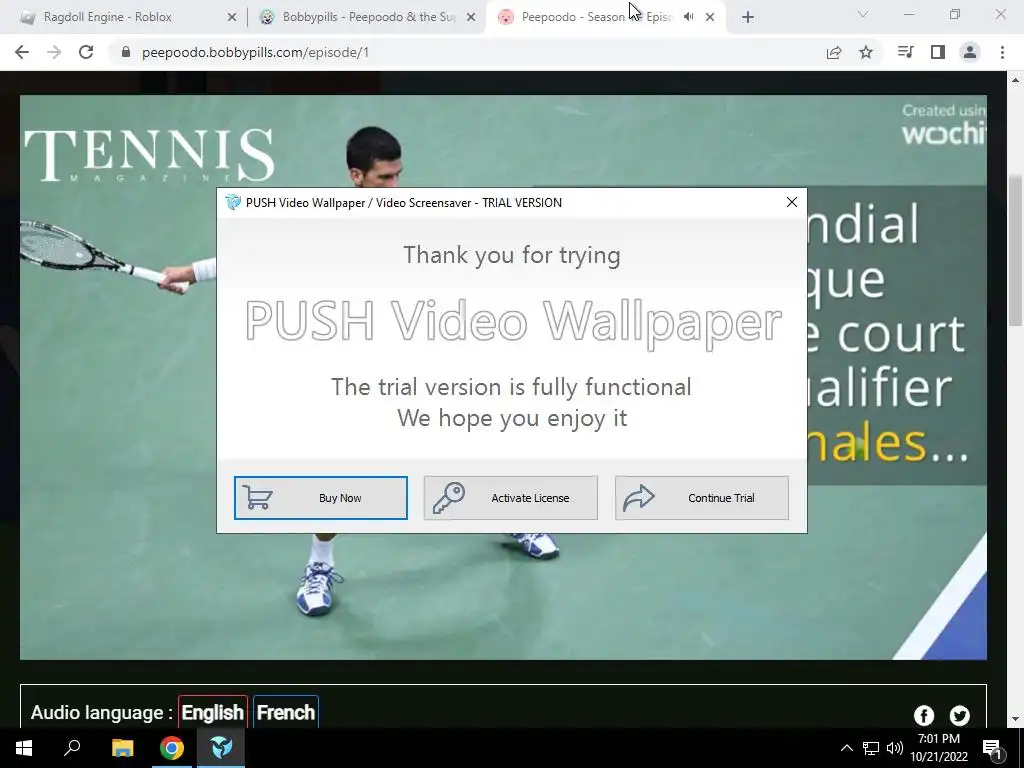The width and height of the screenshot is (1024, 768).
Task: Open the Facebook share icon
Action: pos(923,715)
